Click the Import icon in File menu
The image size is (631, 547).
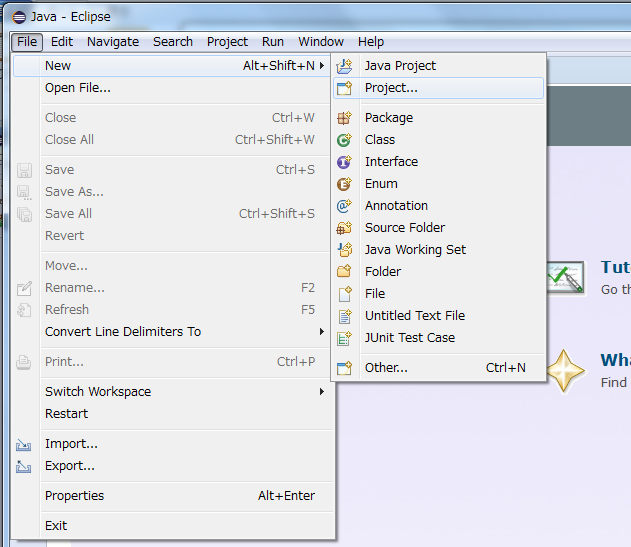[23, 444]
